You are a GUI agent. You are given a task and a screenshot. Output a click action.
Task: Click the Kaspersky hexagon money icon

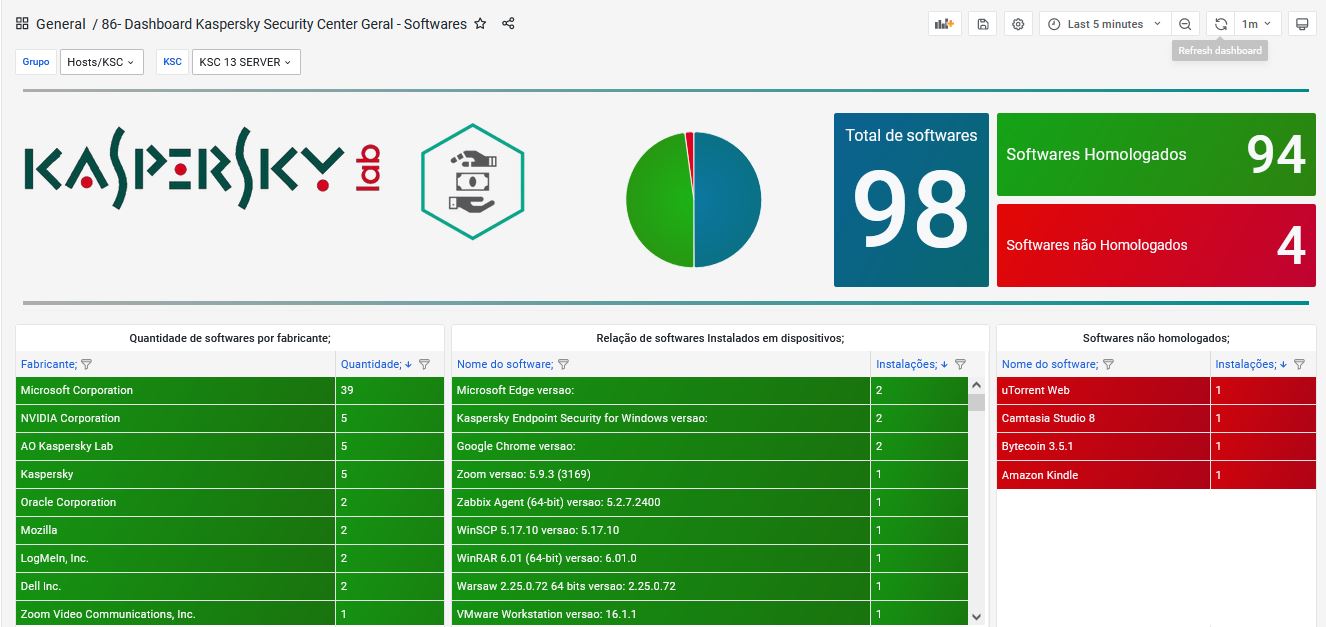472,182
